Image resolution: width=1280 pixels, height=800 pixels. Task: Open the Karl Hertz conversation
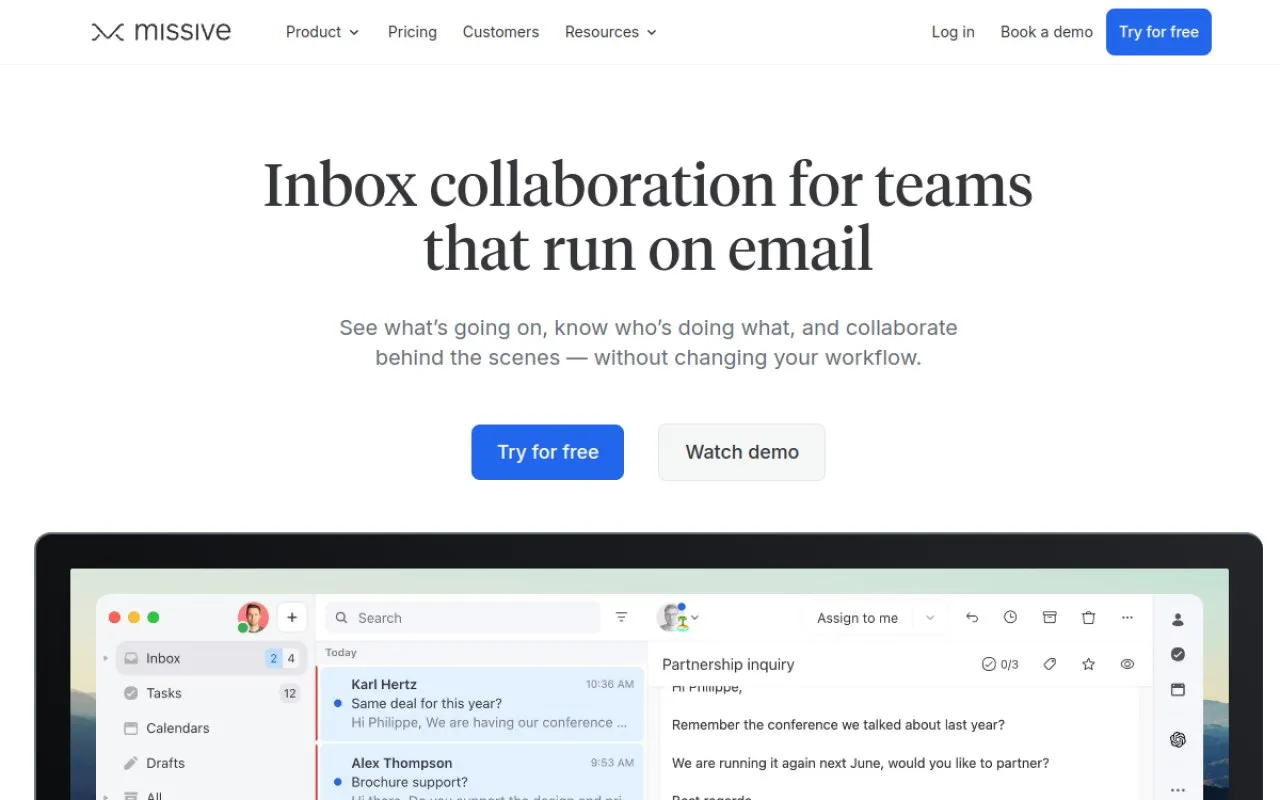click(x=481, y=703)
